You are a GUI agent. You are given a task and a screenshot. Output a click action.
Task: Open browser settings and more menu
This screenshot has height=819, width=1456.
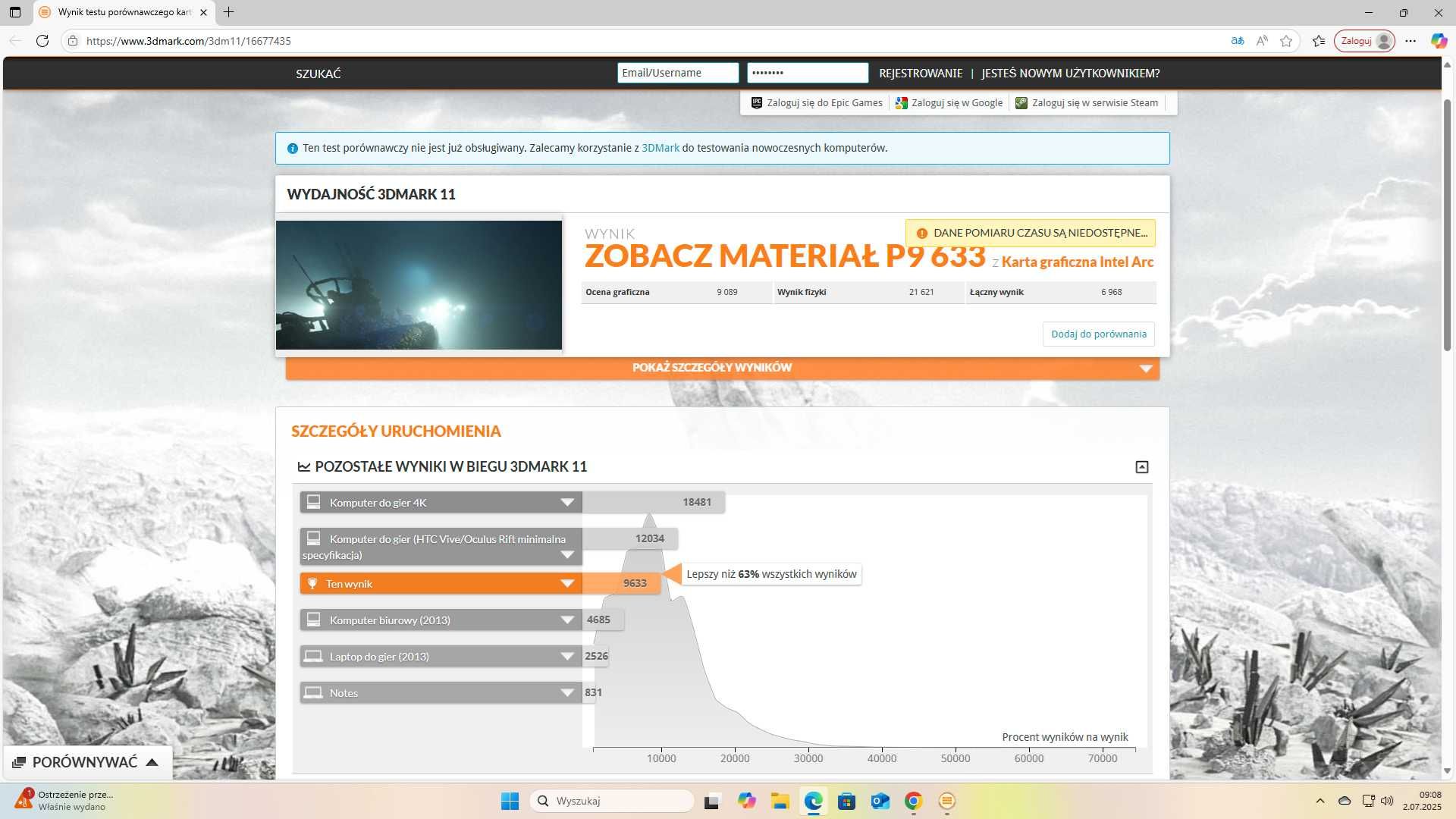pyautogui.click(x=1410, y=41)
